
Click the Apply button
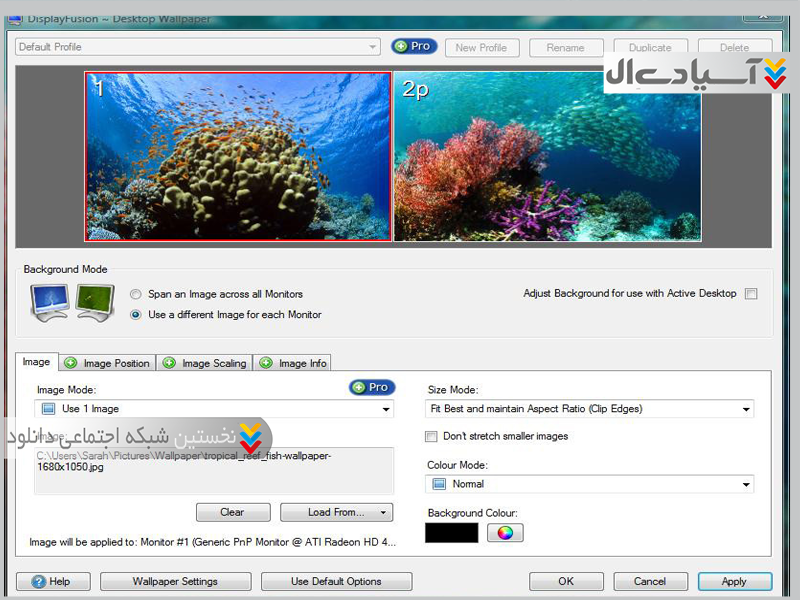pyautogui.click(x=734, y=581)
